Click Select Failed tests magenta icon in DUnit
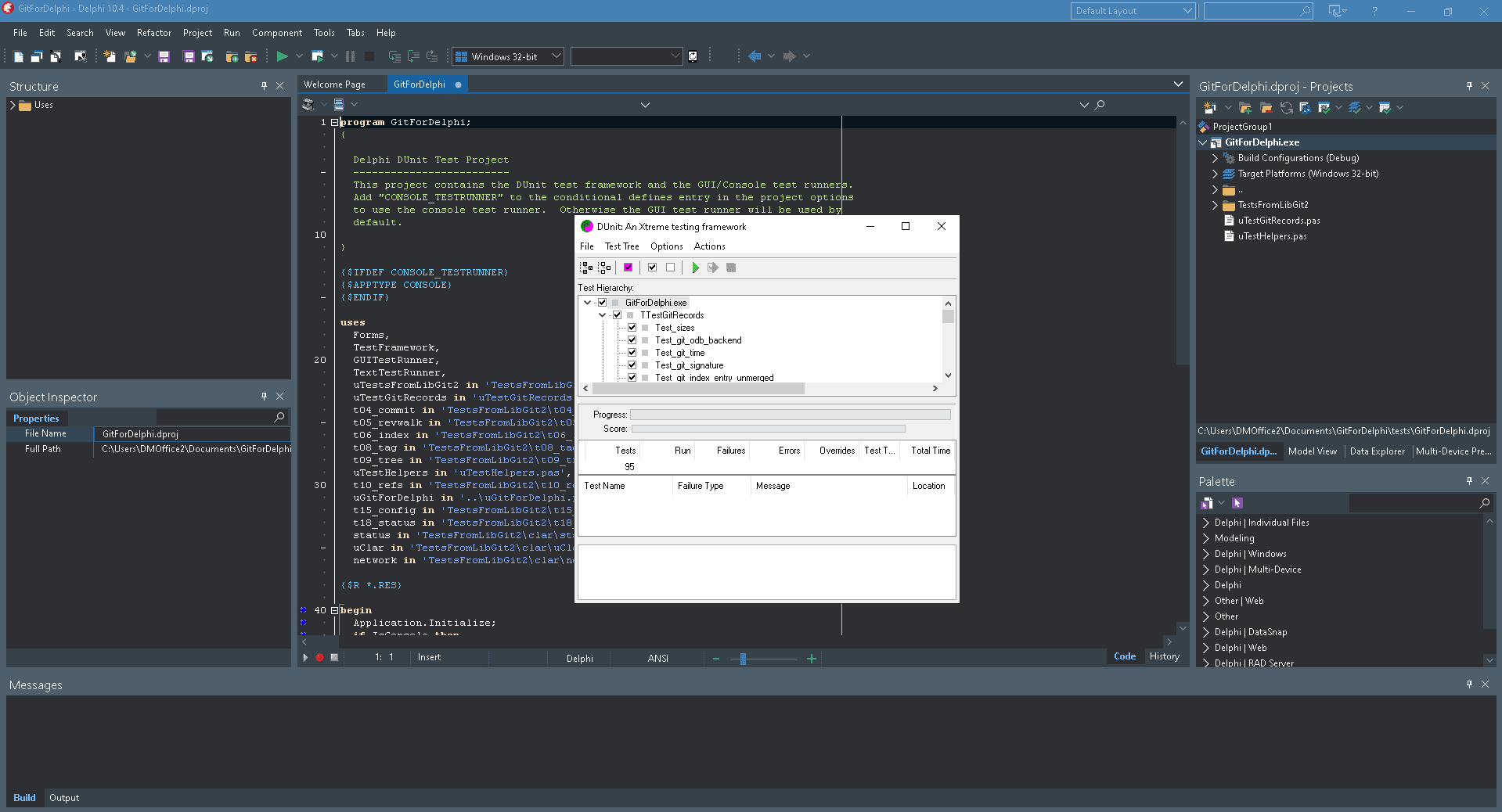Screen dimensions: 1502x812 [x=628, y=268]
